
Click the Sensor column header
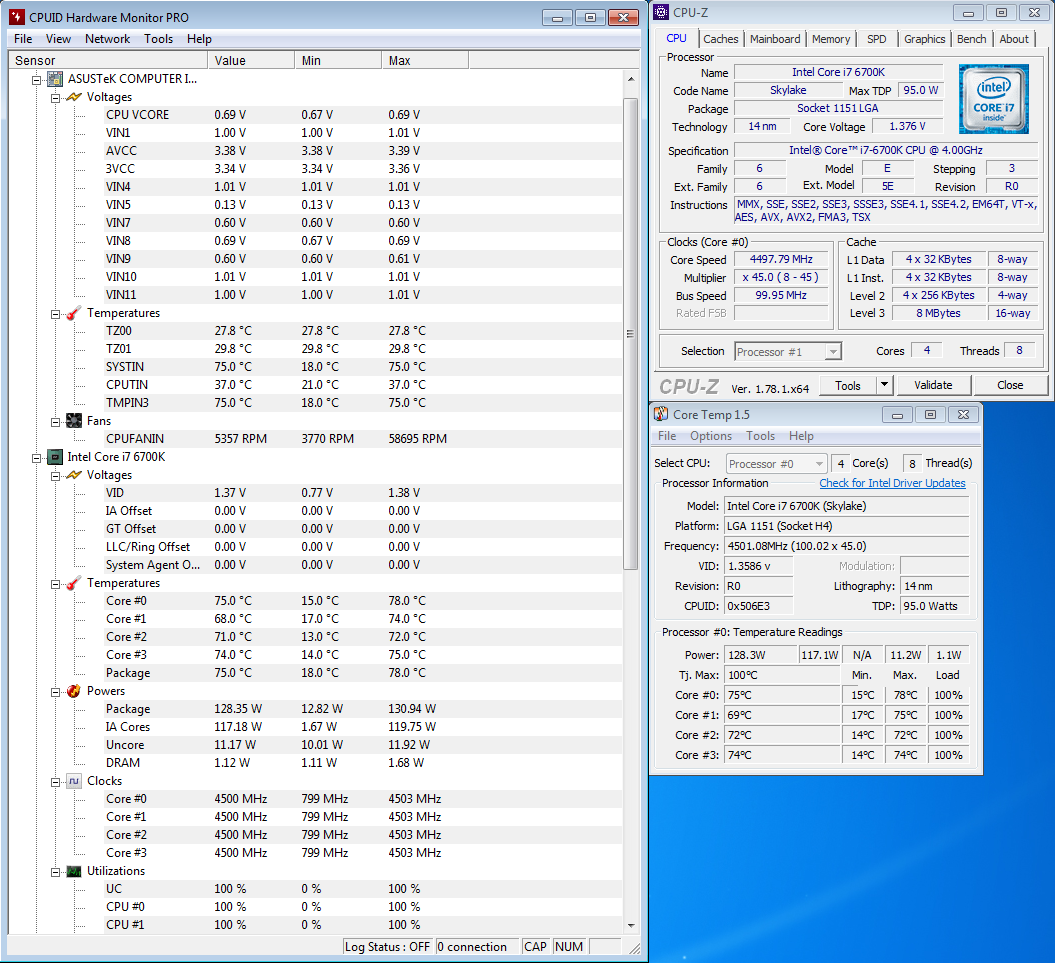tap(108, 61)
